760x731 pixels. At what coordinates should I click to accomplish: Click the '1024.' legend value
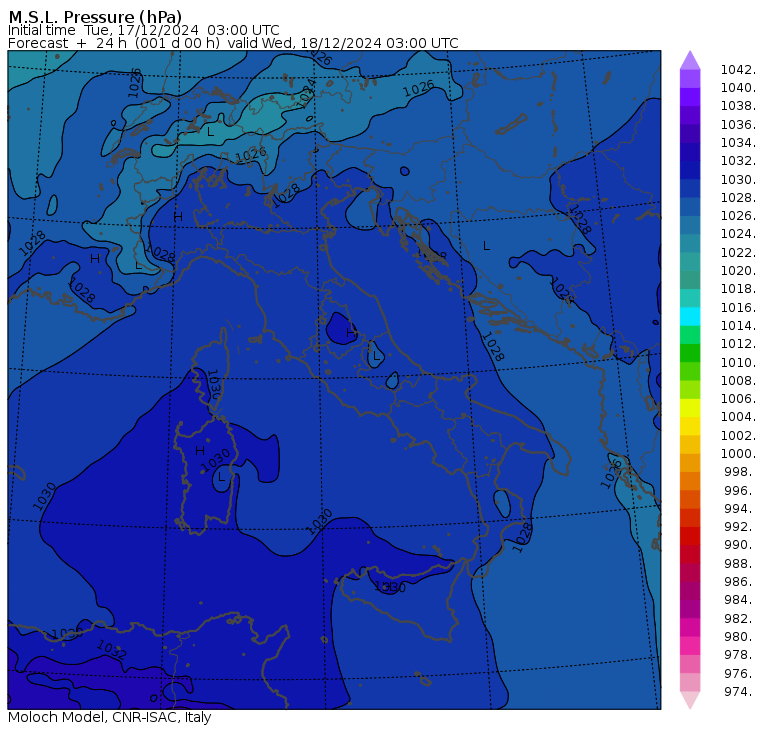tap(738, 234)
